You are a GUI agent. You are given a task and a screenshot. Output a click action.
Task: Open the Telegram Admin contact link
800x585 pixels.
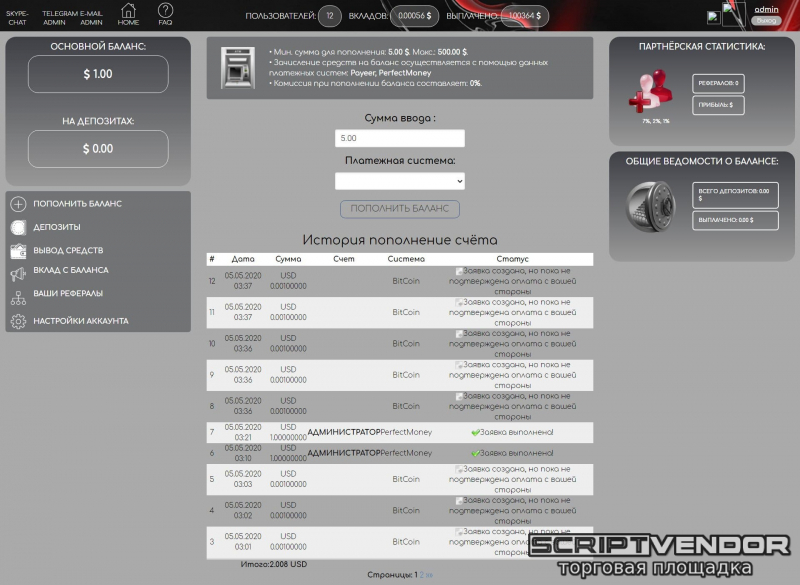coord(60,17)
